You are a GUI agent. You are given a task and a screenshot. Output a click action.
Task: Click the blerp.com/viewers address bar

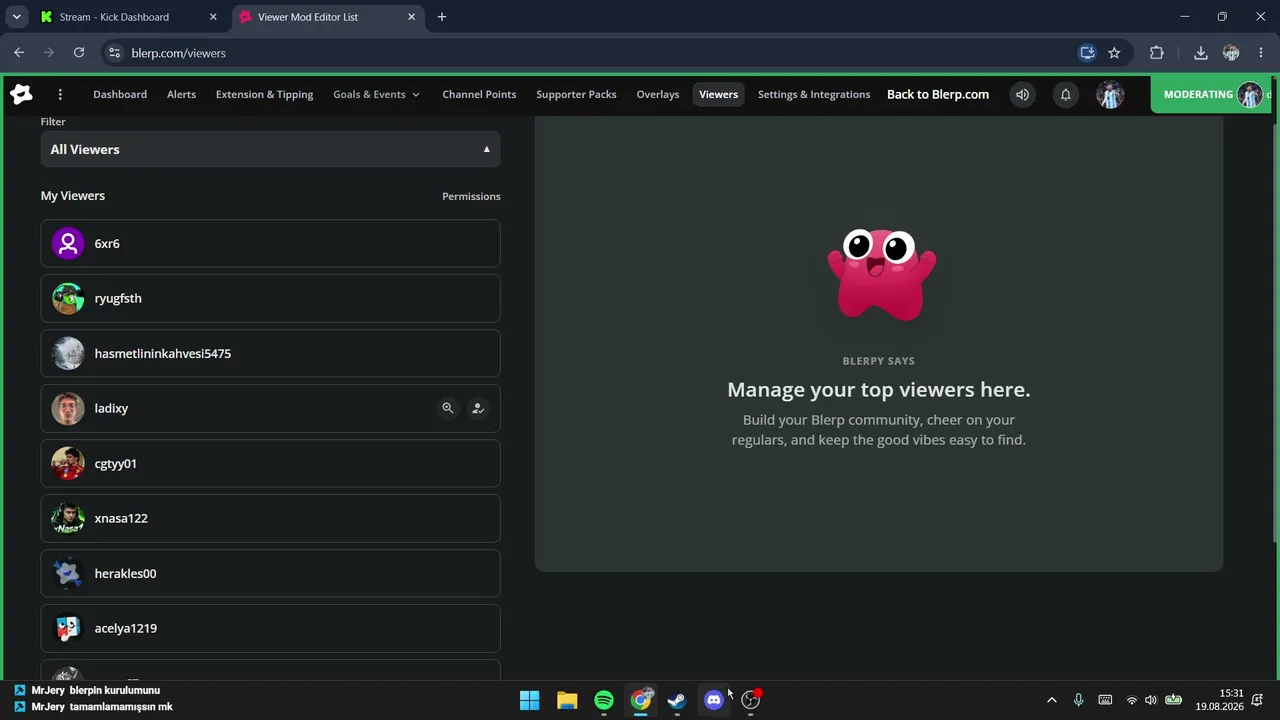(598, 53)
